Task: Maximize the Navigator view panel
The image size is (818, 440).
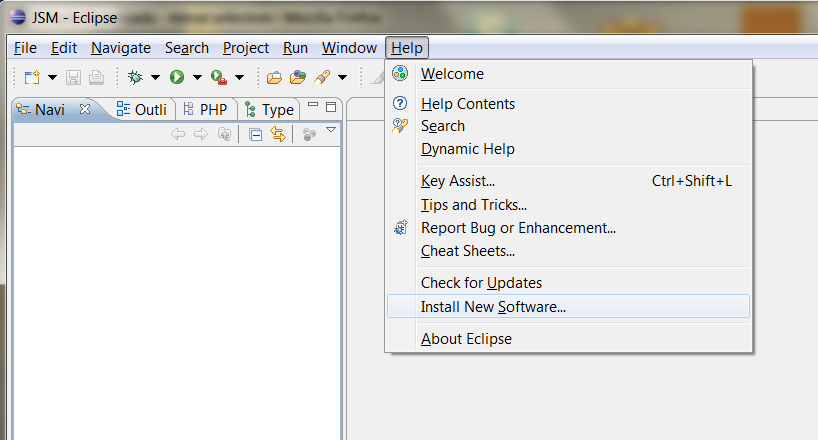Action: [331, 107]
